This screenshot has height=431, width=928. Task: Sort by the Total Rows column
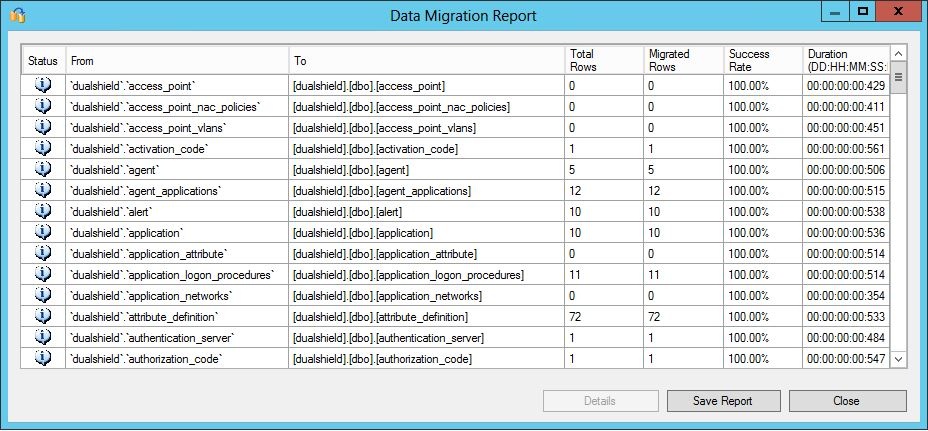pos(603,60)
